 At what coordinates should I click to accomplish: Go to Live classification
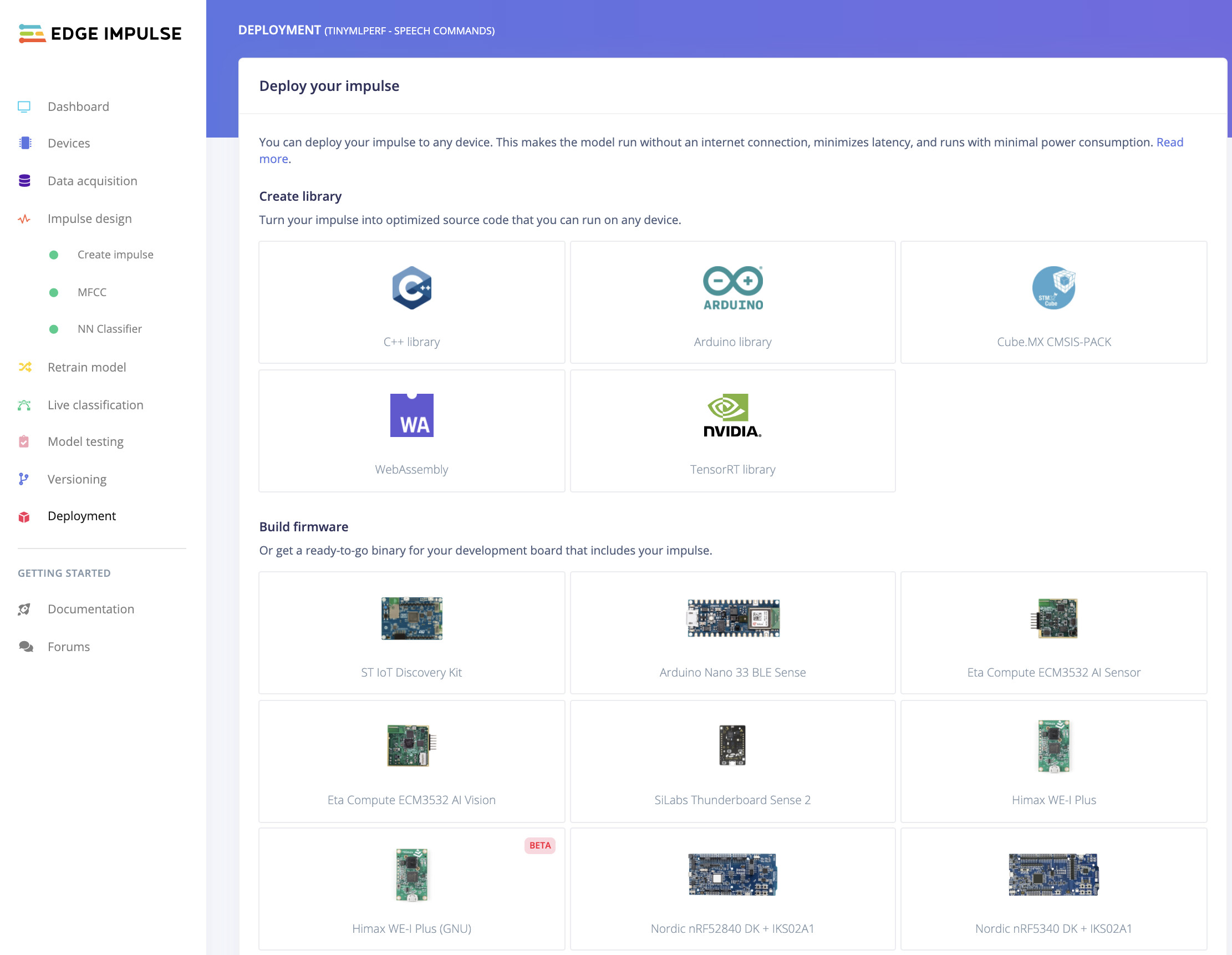click(x=96, y=405)
